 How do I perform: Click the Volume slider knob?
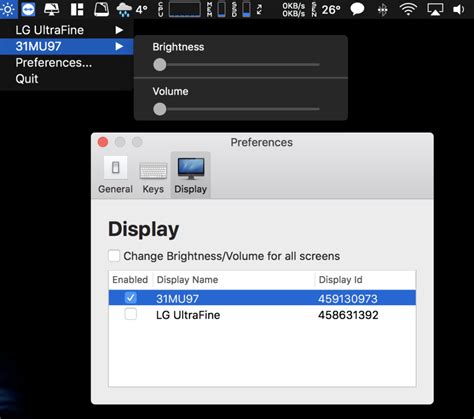point(160,109)
